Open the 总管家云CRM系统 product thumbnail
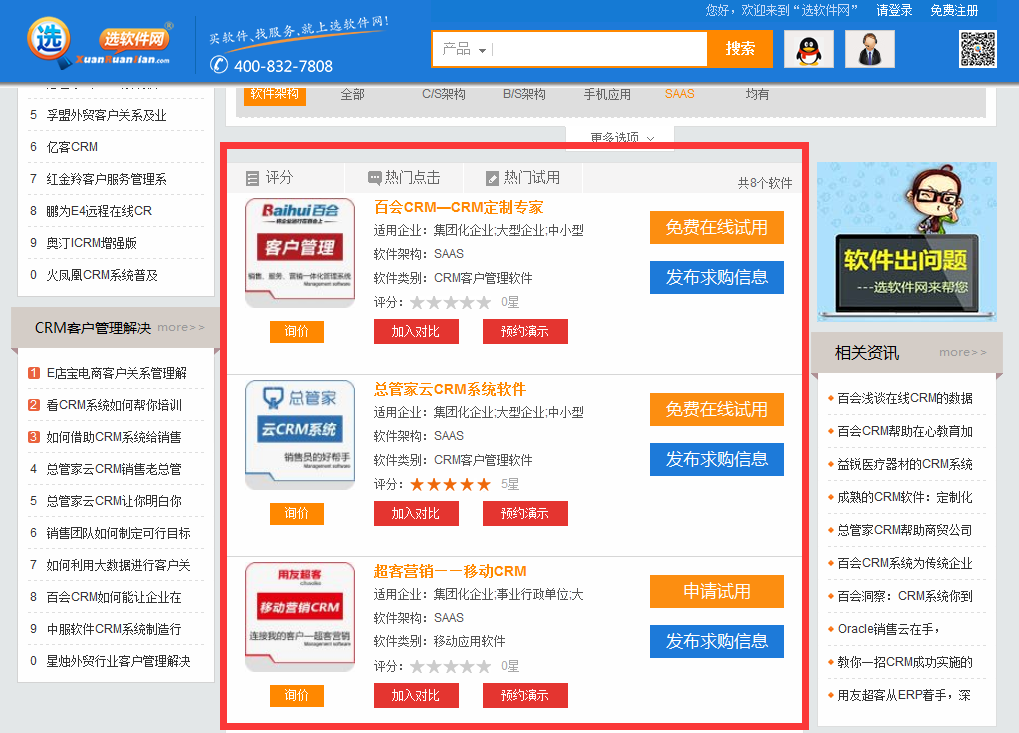This screenshot has height=733, width=1019. 300,435
